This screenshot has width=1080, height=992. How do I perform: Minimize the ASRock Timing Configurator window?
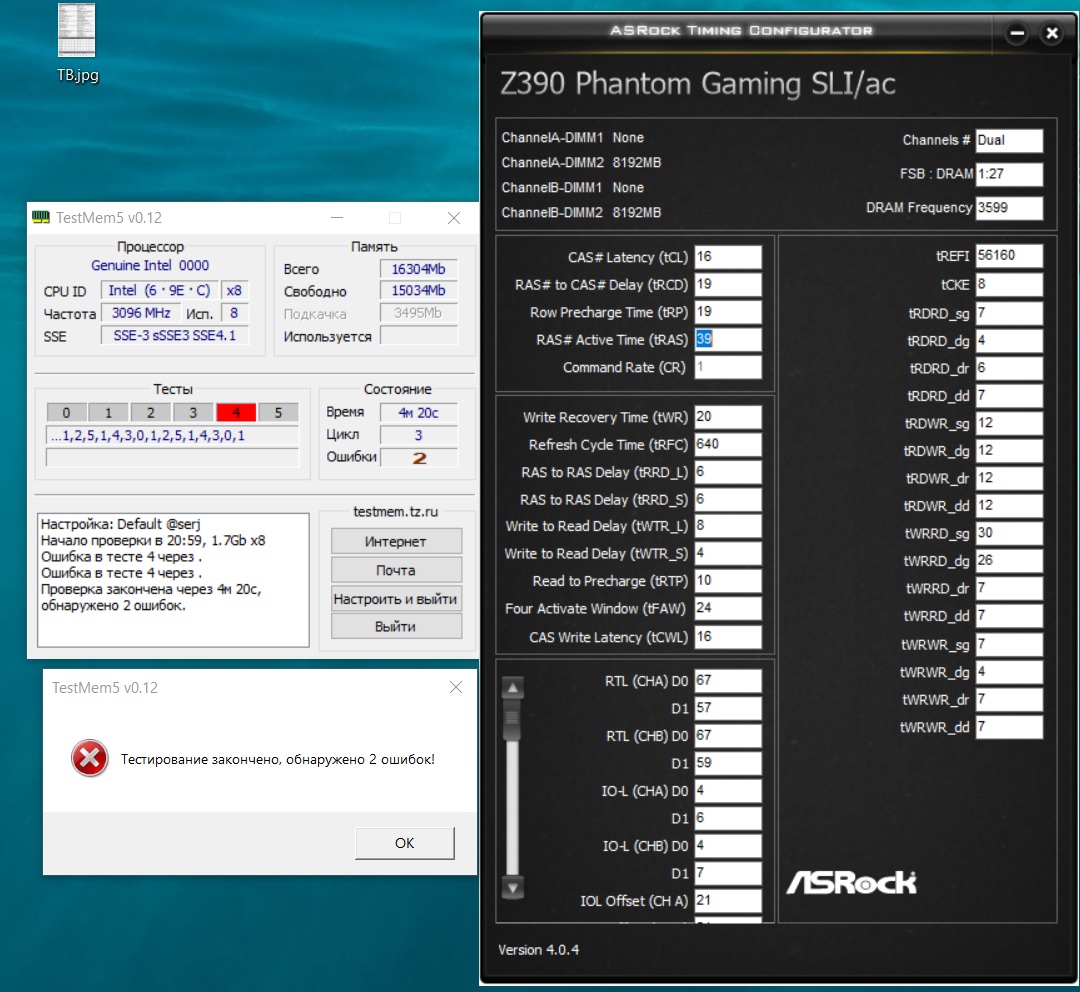tap(1017, 32)
